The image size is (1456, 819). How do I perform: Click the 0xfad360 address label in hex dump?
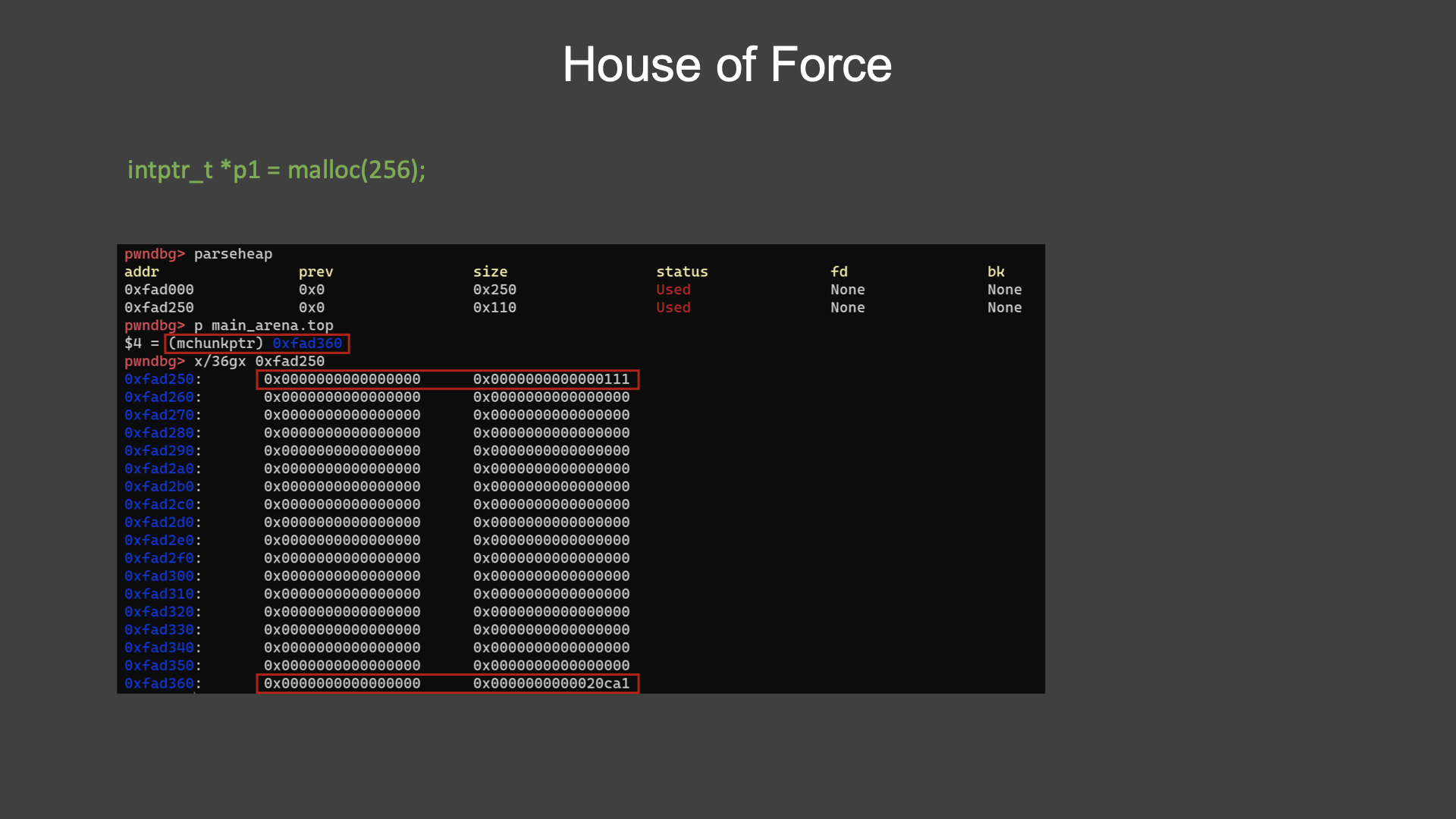coord(159,683)
